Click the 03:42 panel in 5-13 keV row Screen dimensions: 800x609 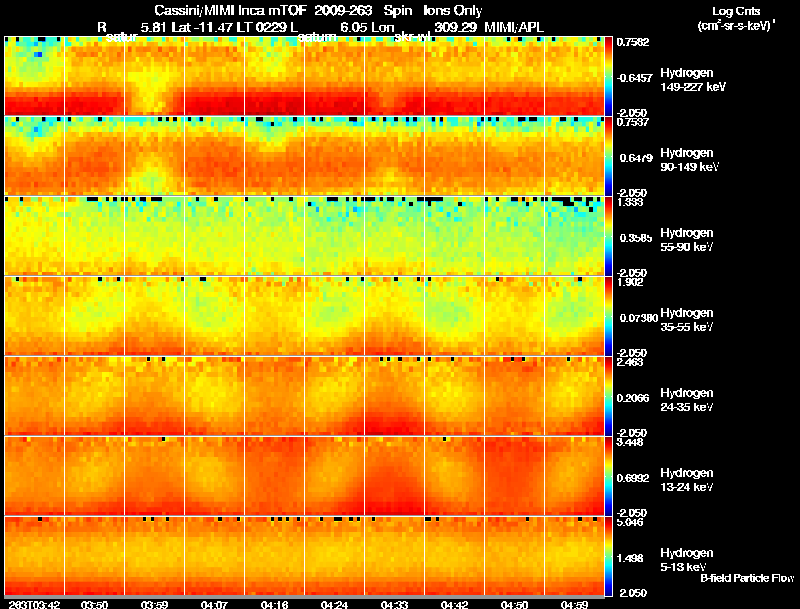pyautogui.click(x=34, y=556)
